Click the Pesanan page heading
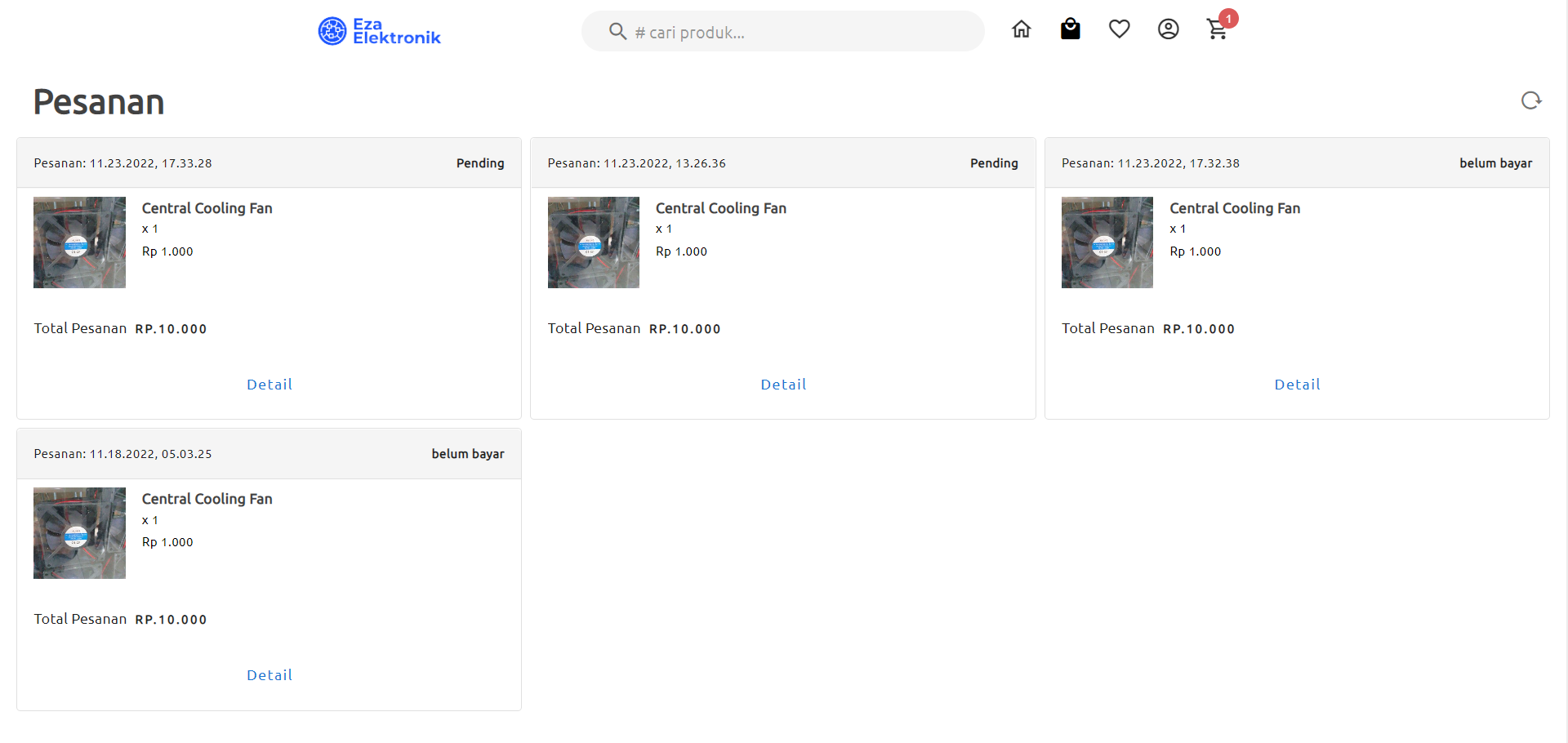 [x=99, y=102]
